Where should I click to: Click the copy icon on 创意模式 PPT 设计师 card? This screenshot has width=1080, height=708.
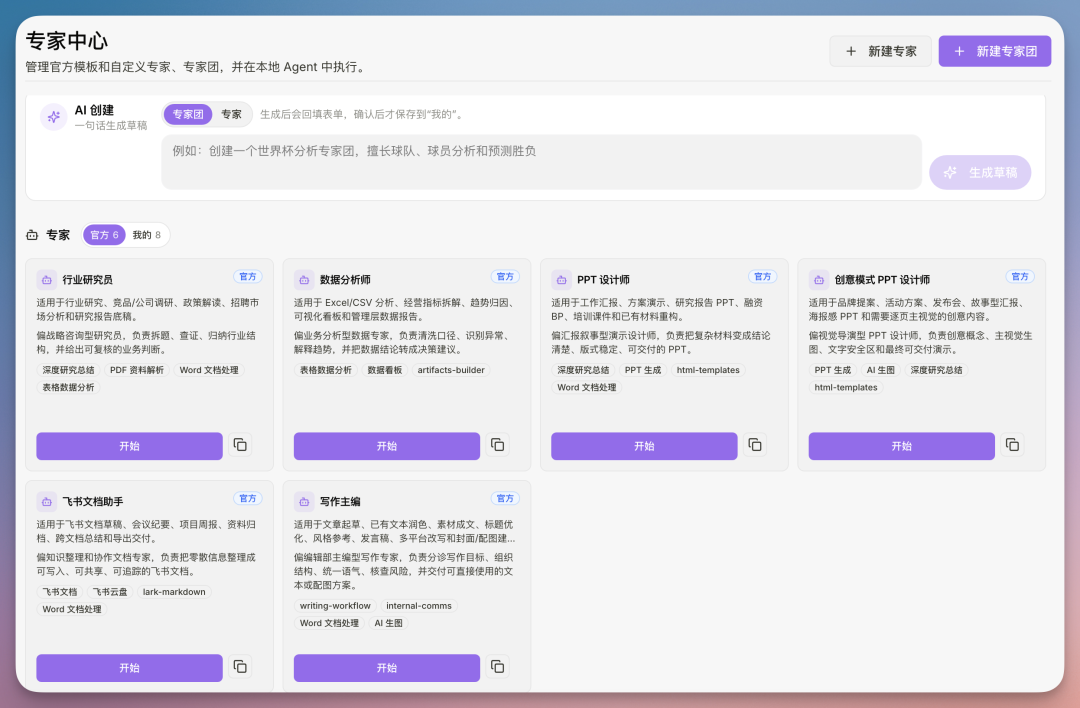point(1012,445)
